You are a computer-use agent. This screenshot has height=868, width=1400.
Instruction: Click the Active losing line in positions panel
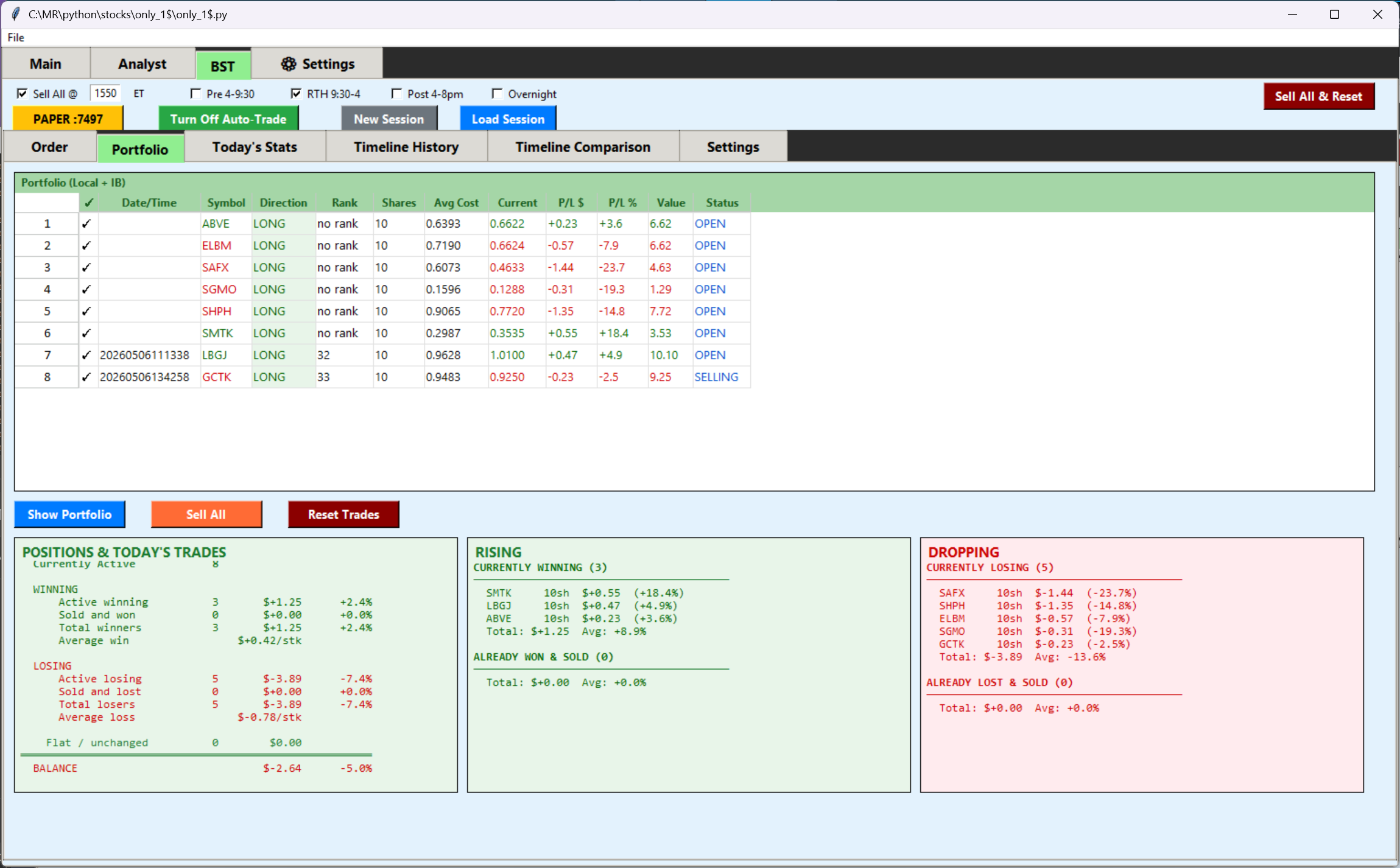coord(215,679)
